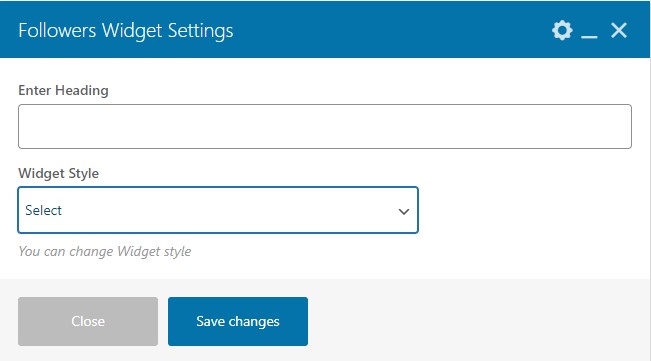Click the chevron arrow in Widget Style
The height and width of the screenshot is (361, 651).
coord(404,212)
